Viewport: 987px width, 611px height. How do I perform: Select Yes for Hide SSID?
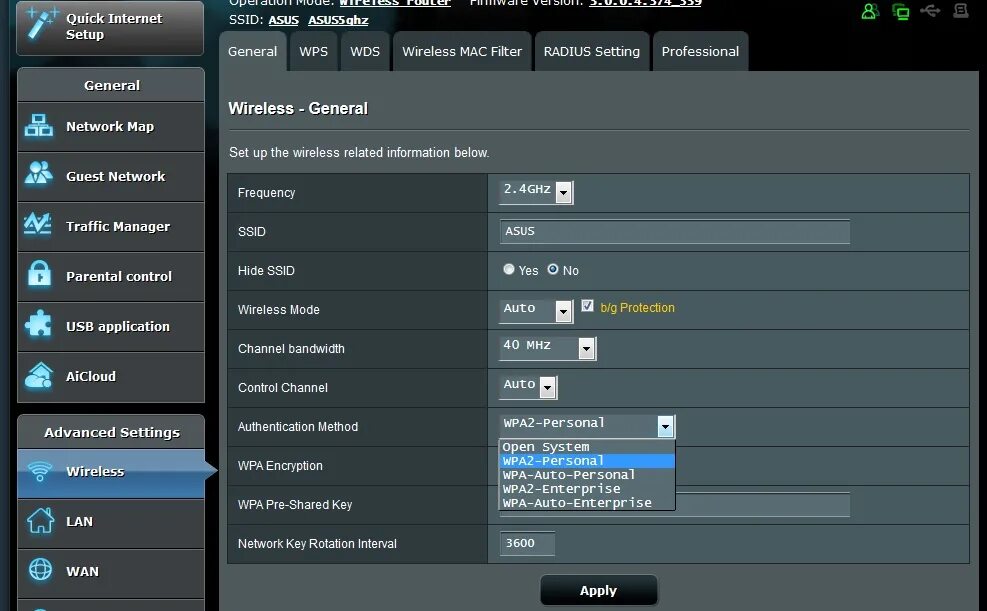(509, 269)
